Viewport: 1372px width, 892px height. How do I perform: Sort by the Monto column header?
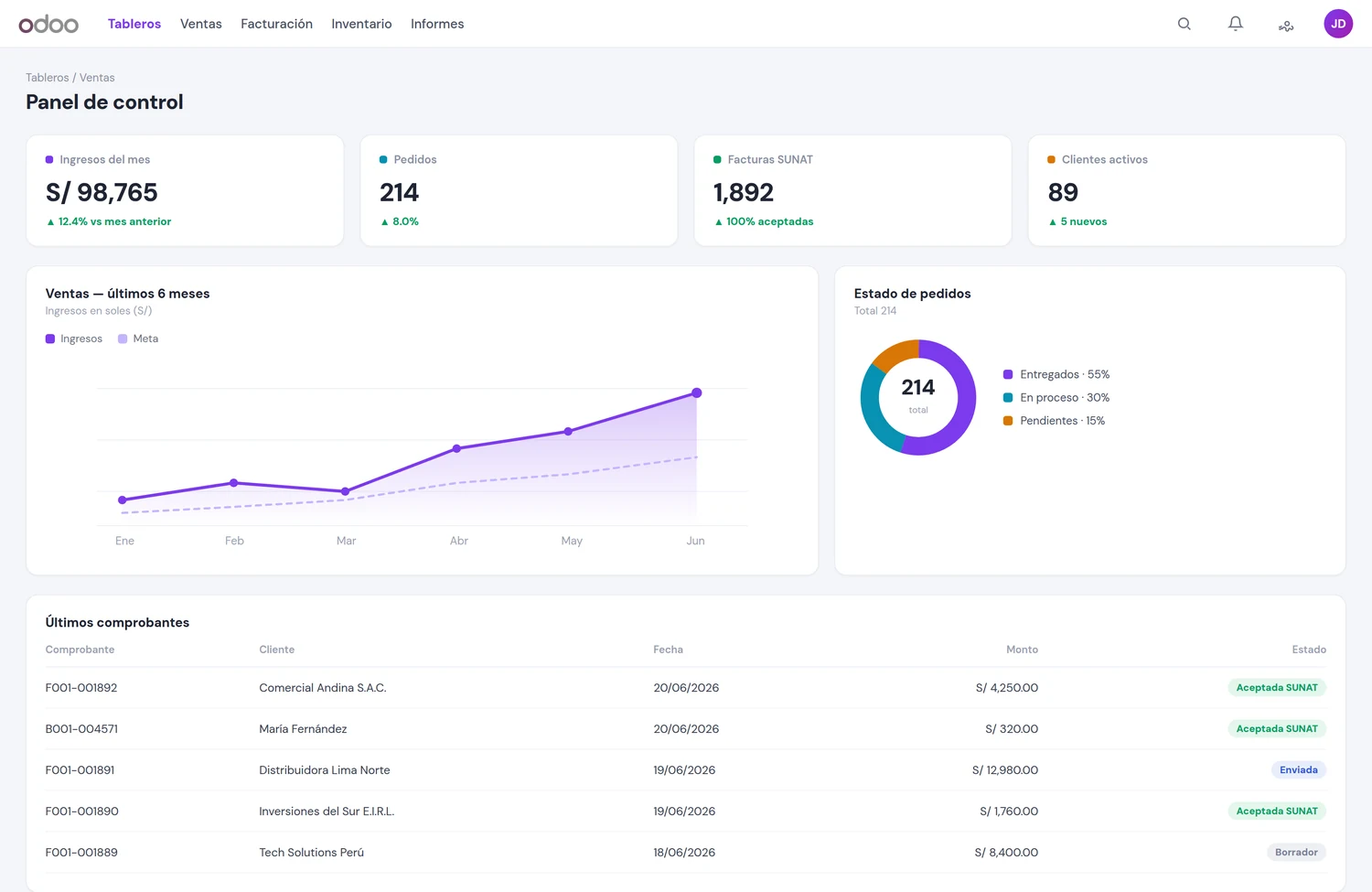tap(1022, 650)
